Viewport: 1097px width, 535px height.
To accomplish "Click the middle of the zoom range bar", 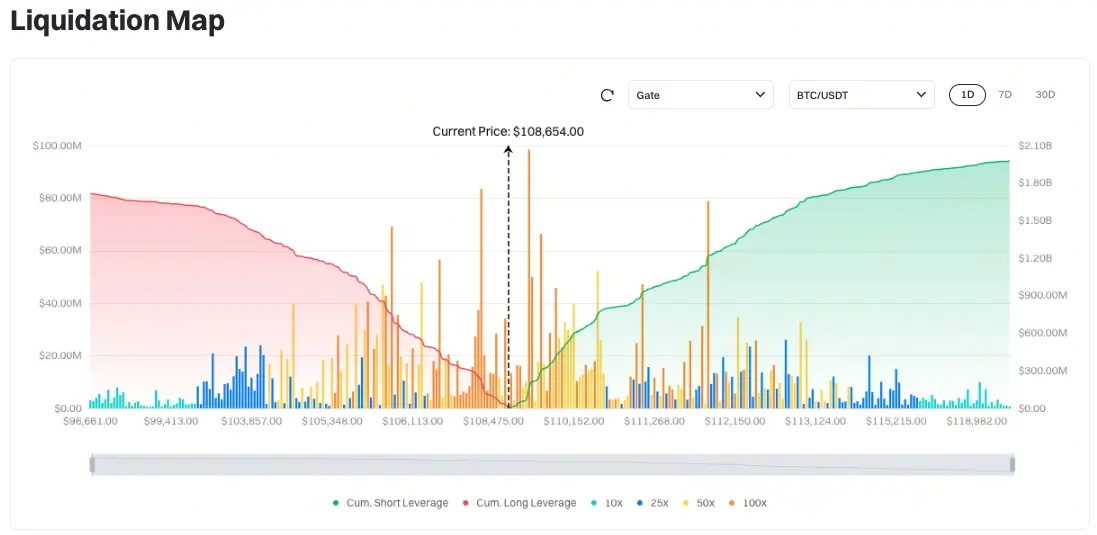I will [x=552, y=464].
